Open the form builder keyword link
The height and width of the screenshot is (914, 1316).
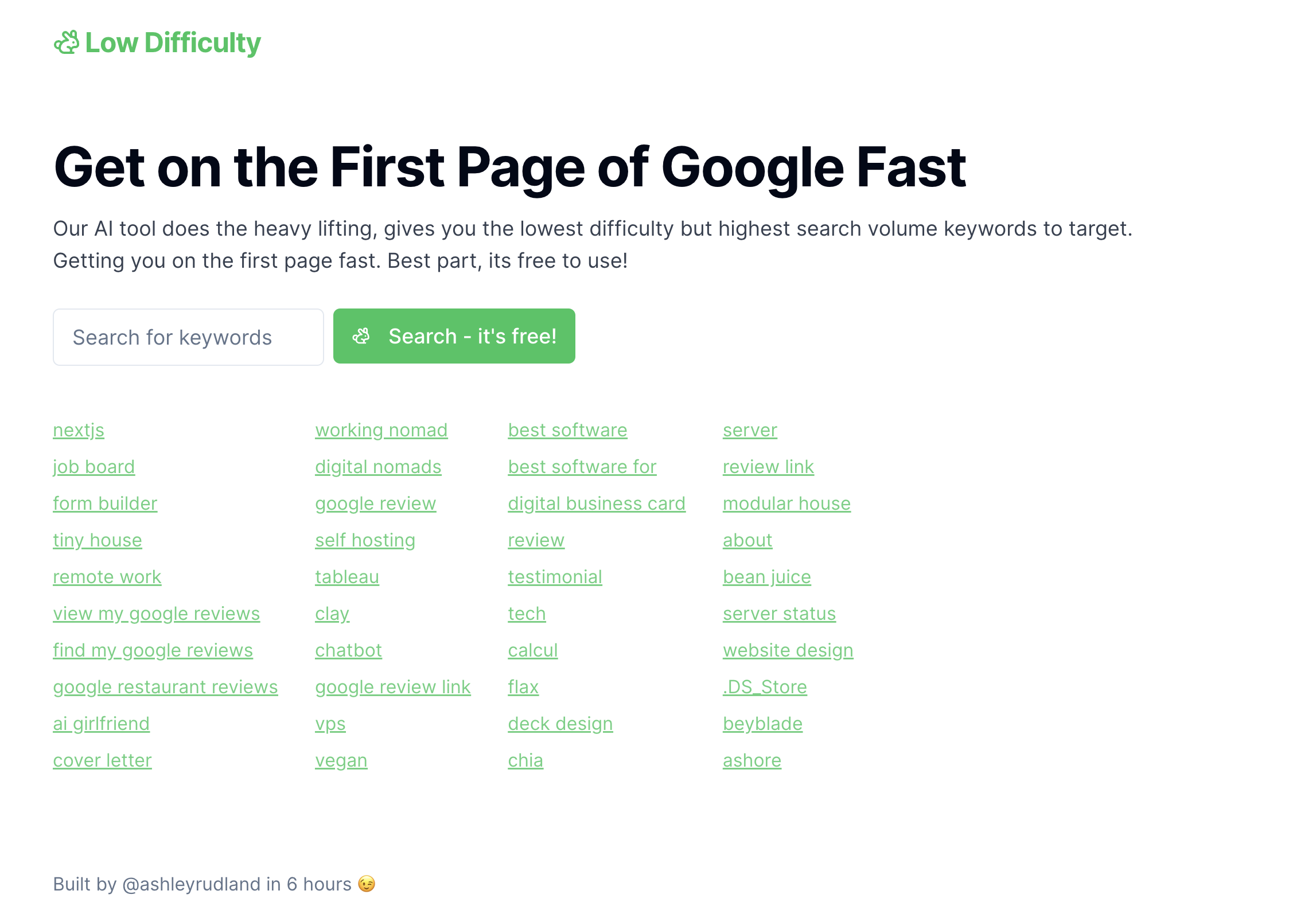pos(105,504)
